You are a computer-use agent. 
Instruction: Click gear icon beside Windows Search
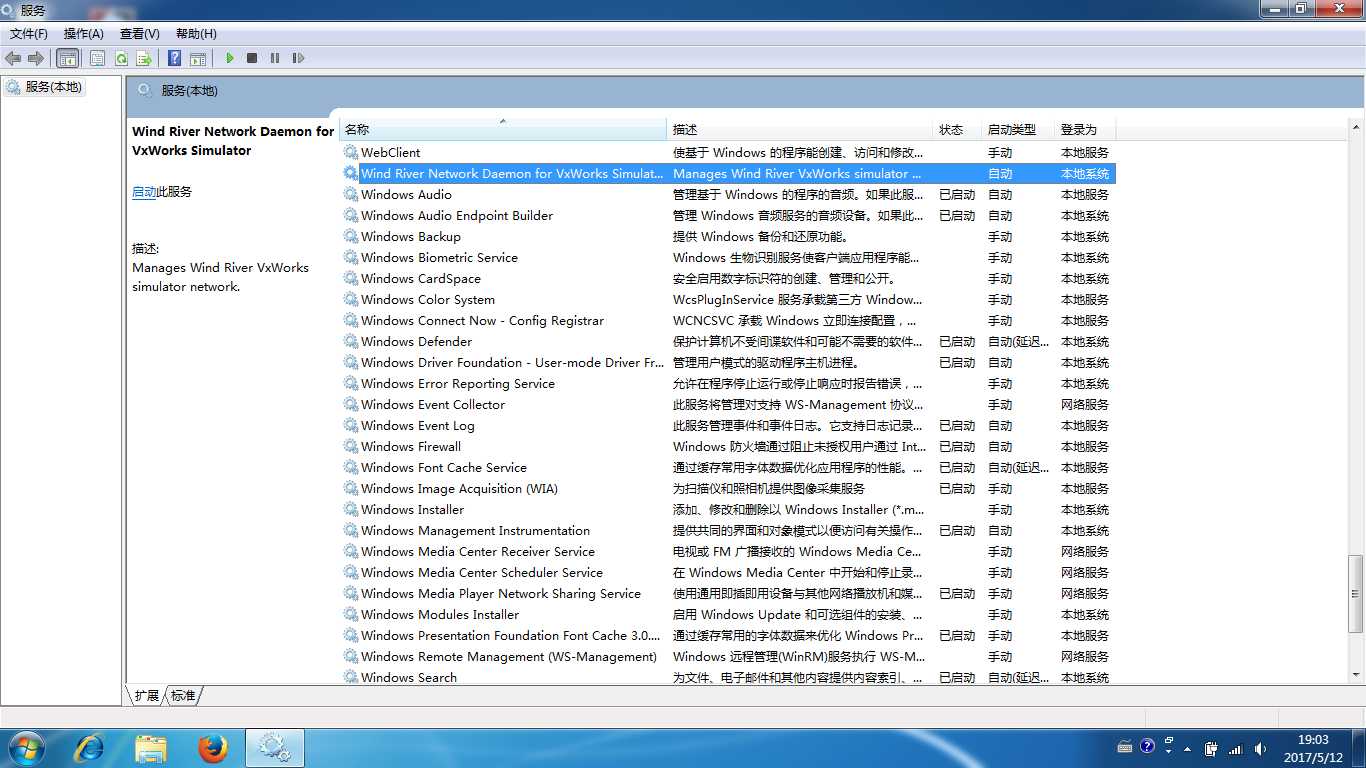pos(351,677)
